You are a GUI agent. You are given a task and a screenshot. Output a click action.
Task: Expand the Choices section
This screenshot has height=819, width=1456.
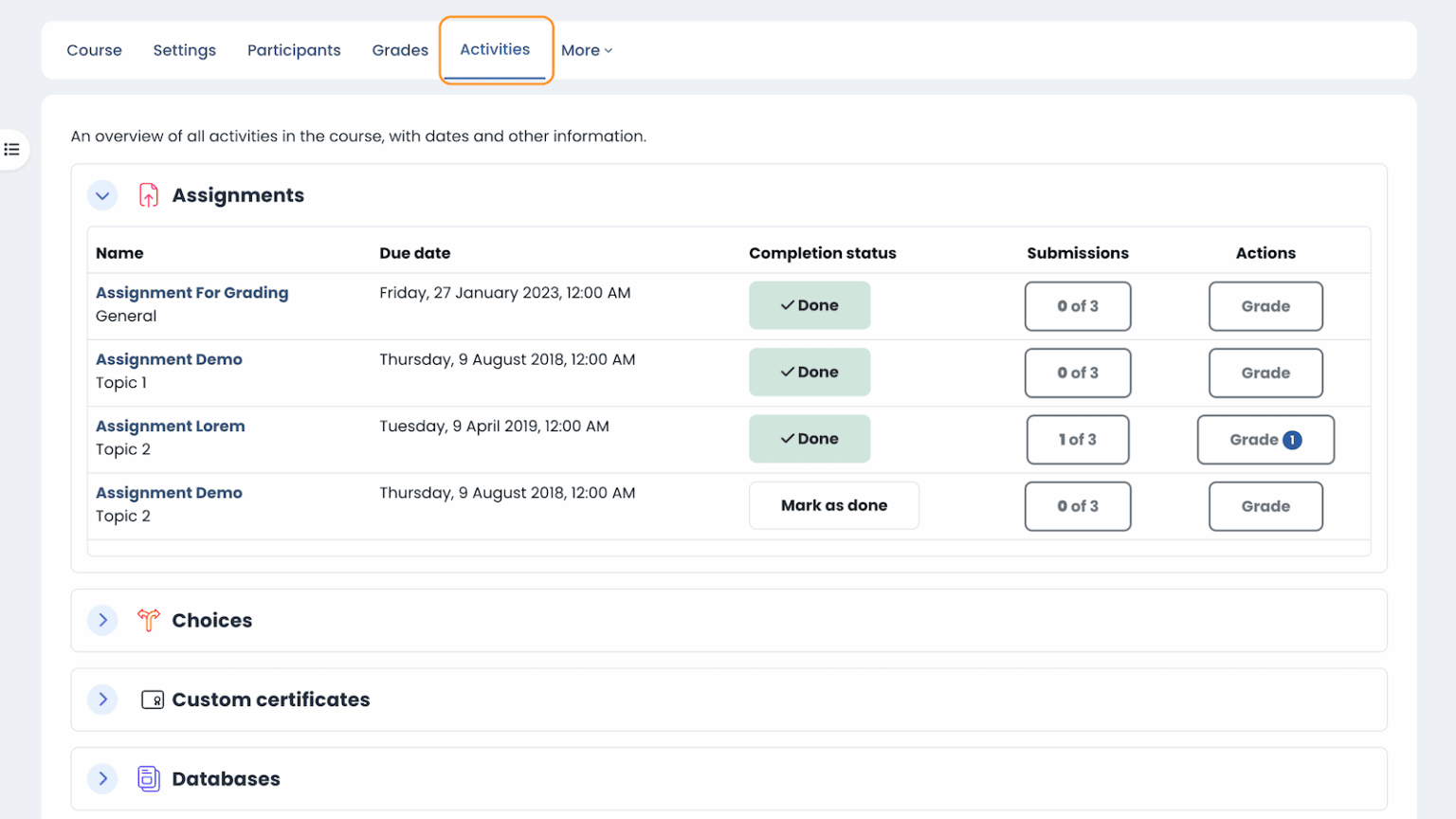coord(102,620)
